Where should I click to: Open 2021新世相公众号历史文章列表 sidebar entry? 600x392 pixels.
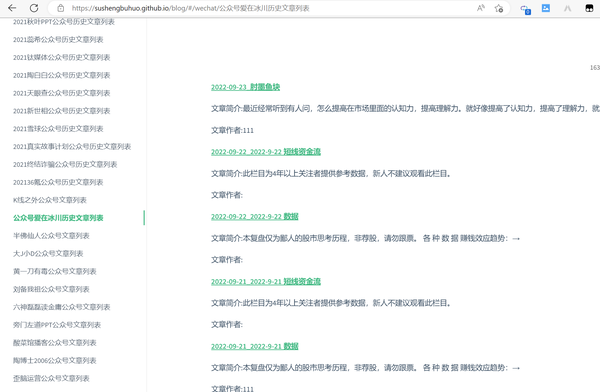point(62,111)
